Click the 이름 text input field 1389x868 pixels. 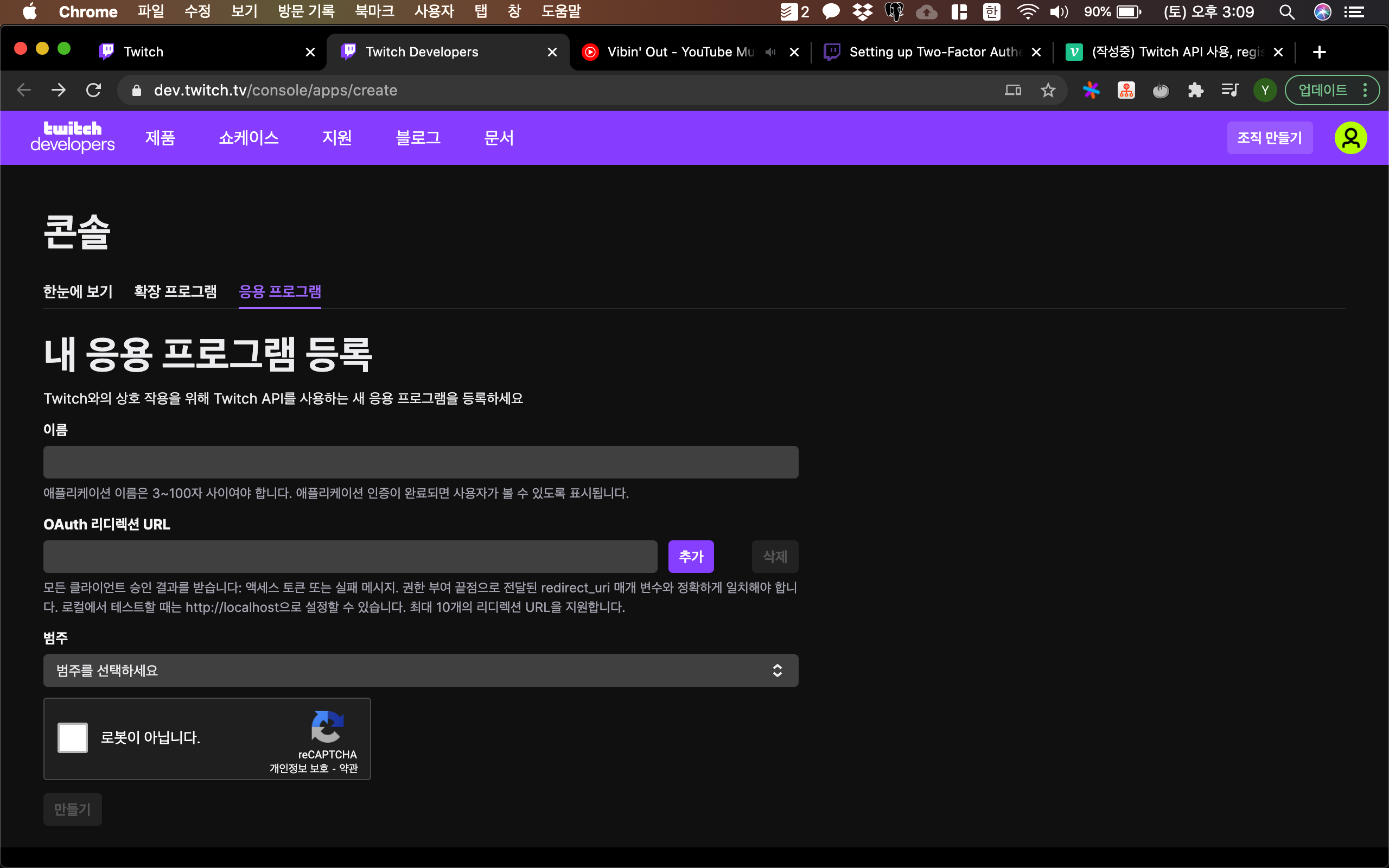pos(420,462)
